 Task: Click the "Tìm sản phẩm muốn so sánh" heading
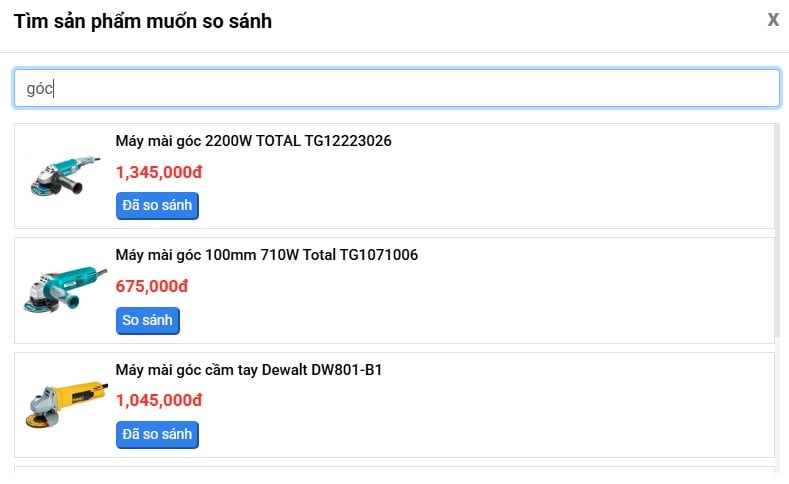[x=142, y=21]
